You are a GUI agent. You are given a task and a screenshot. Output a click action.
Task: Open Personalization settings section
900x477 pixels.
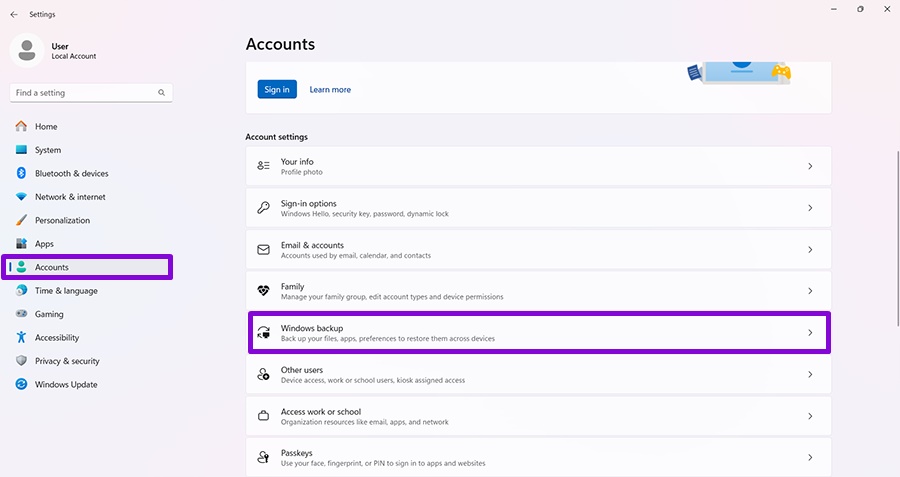tap(63, 220)
